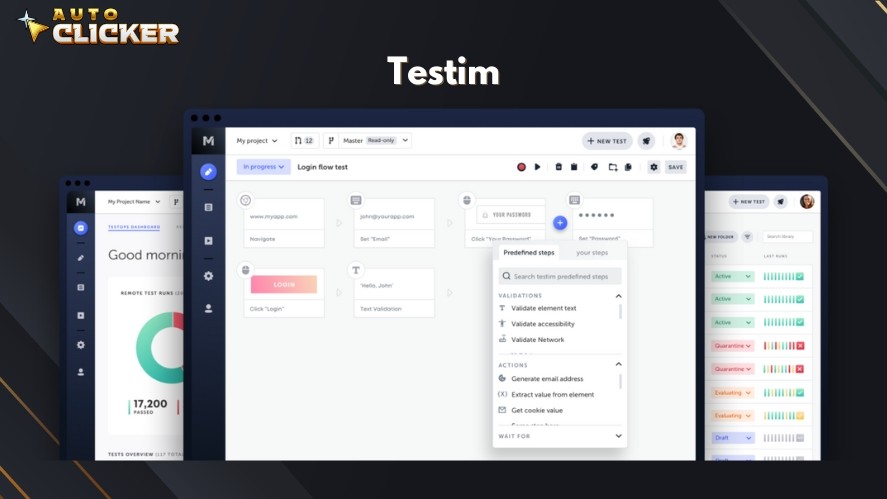Expand the WAIT FOR section
Screen dimensions: 887x499
point(618,436)
